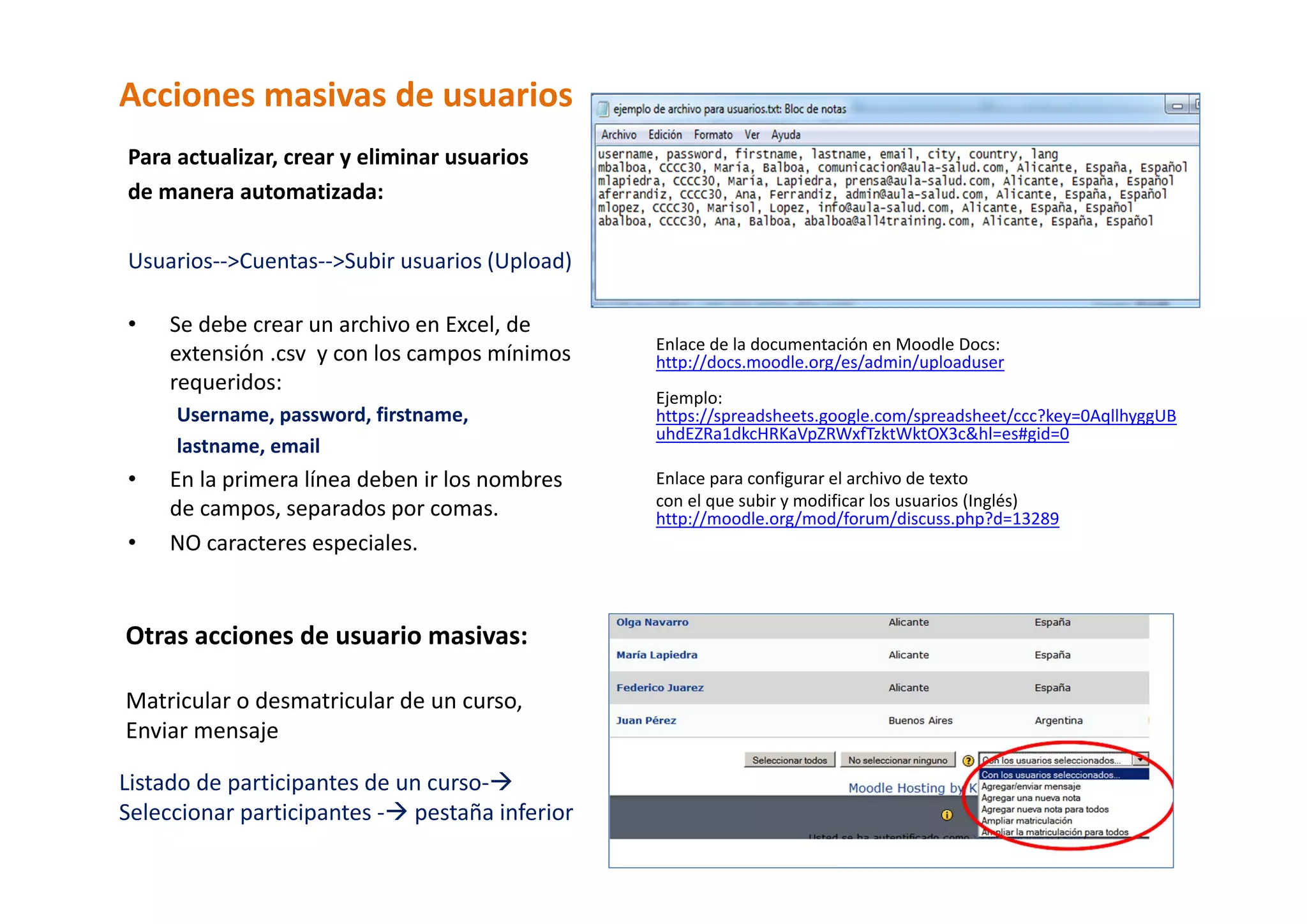
Task: Choose Agregar una nueva nota option
Action: 1031,798
